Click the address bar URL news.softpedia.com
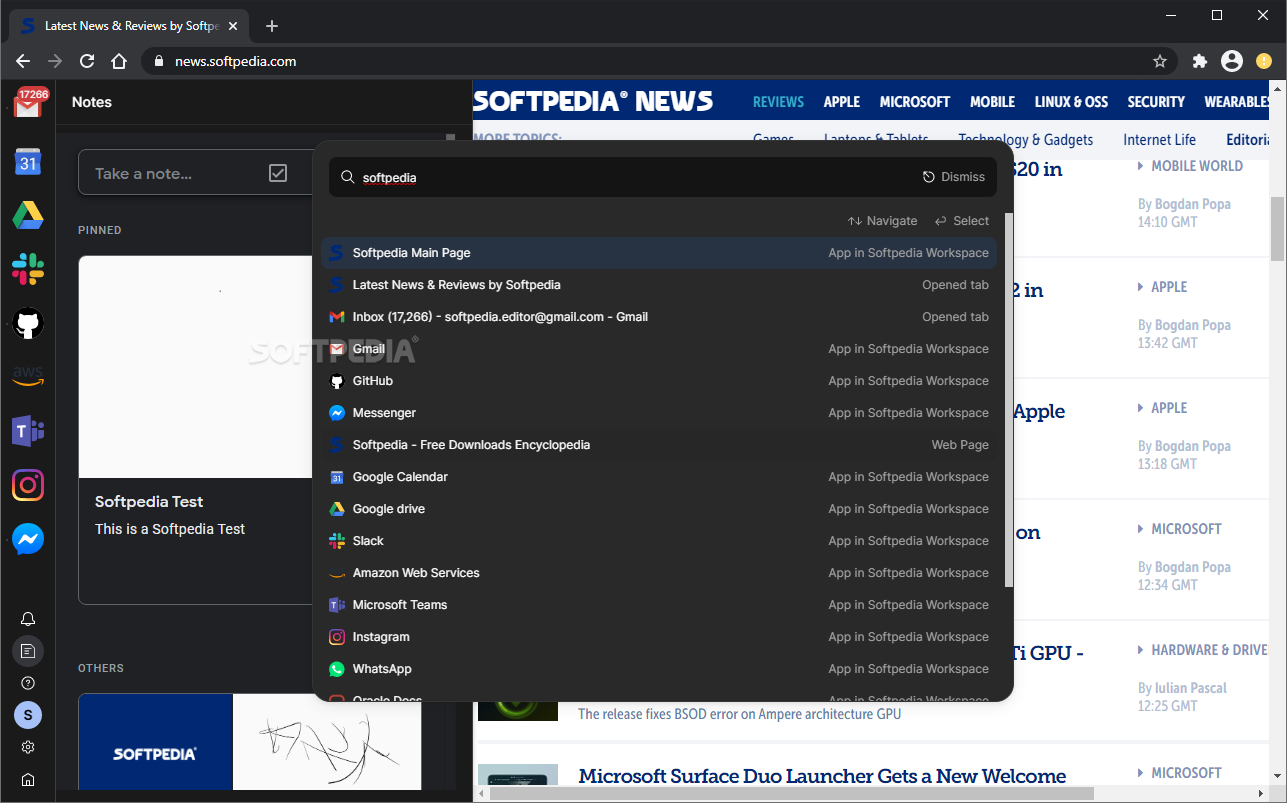This screenshot has width=1287, height=803. pyautogui.click(x=236, y=61)
